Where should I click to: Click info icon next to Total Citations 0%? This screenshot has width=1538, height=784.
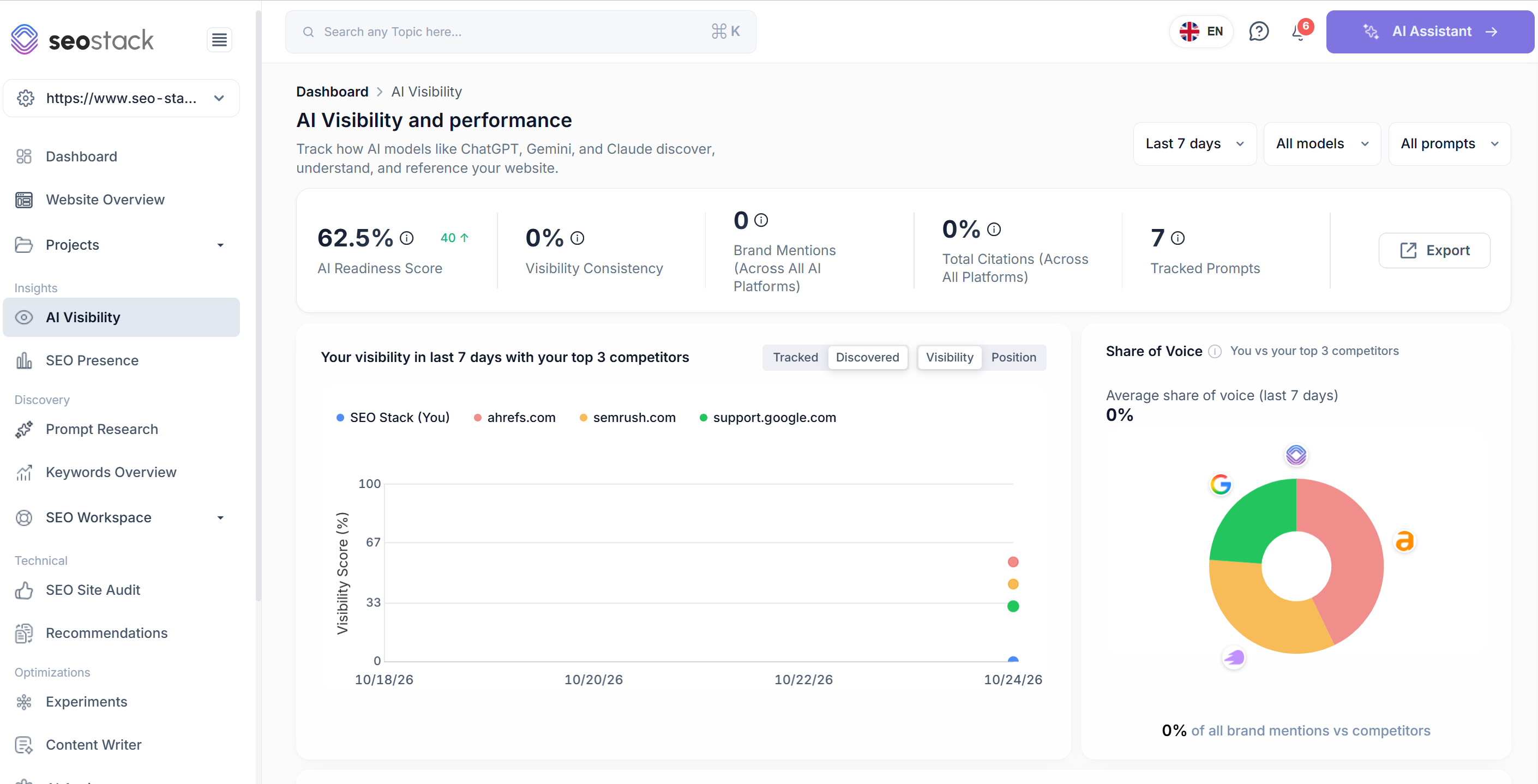pyautogui.click(x=994, y=229)
